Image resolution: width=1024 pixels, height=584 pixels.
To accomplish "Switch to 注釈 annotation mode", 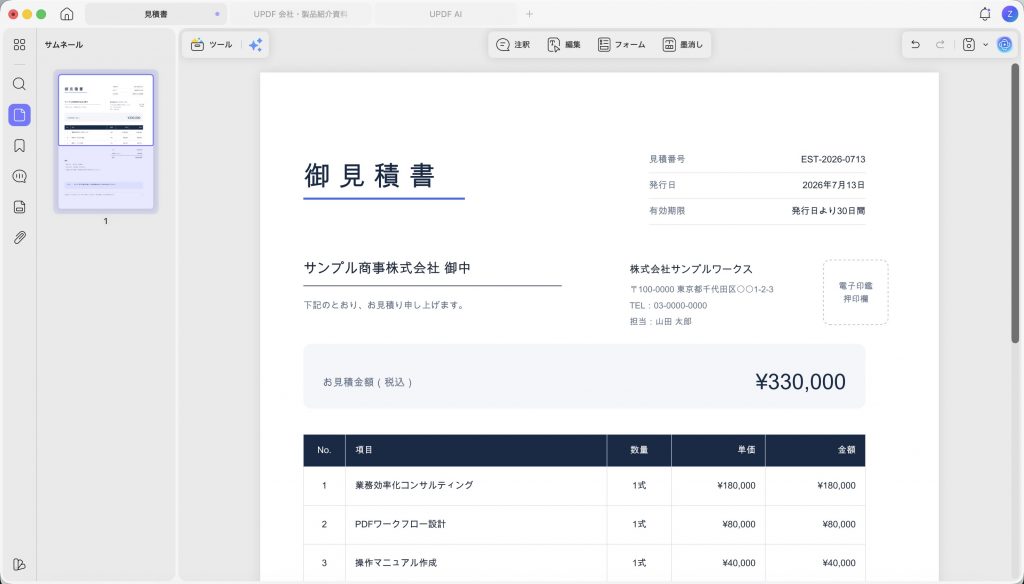I will coord(513,44).
